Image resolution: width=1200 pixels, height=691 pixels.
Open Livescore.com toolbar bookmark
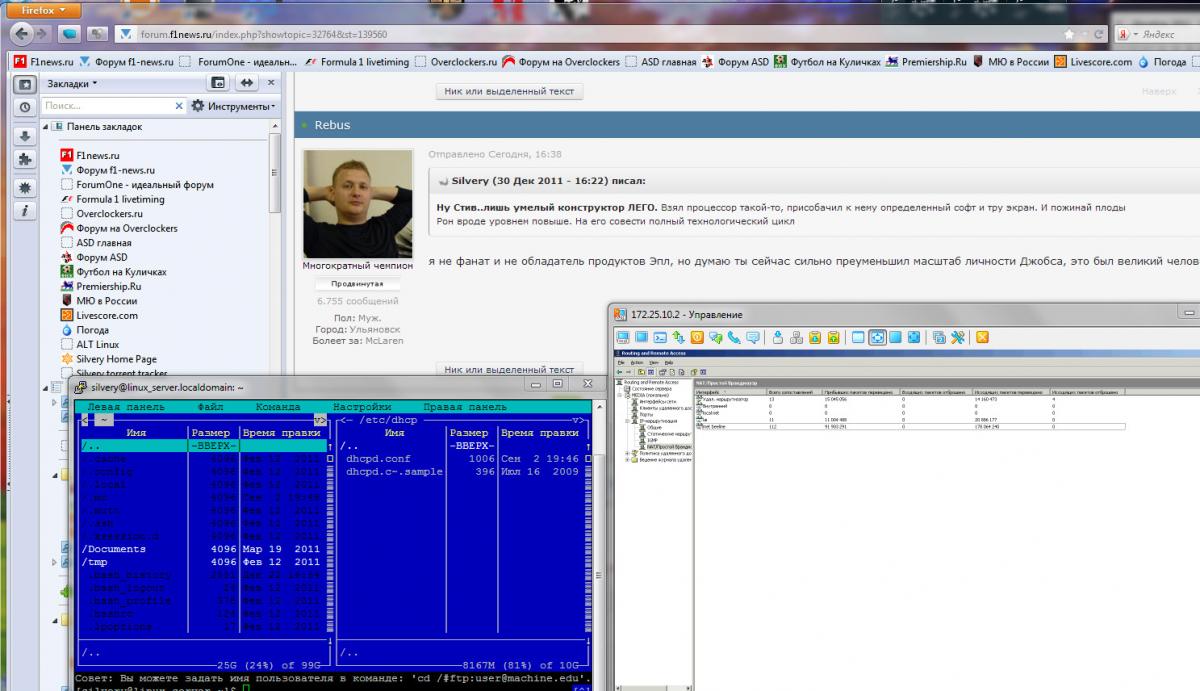click(1092, 62)
